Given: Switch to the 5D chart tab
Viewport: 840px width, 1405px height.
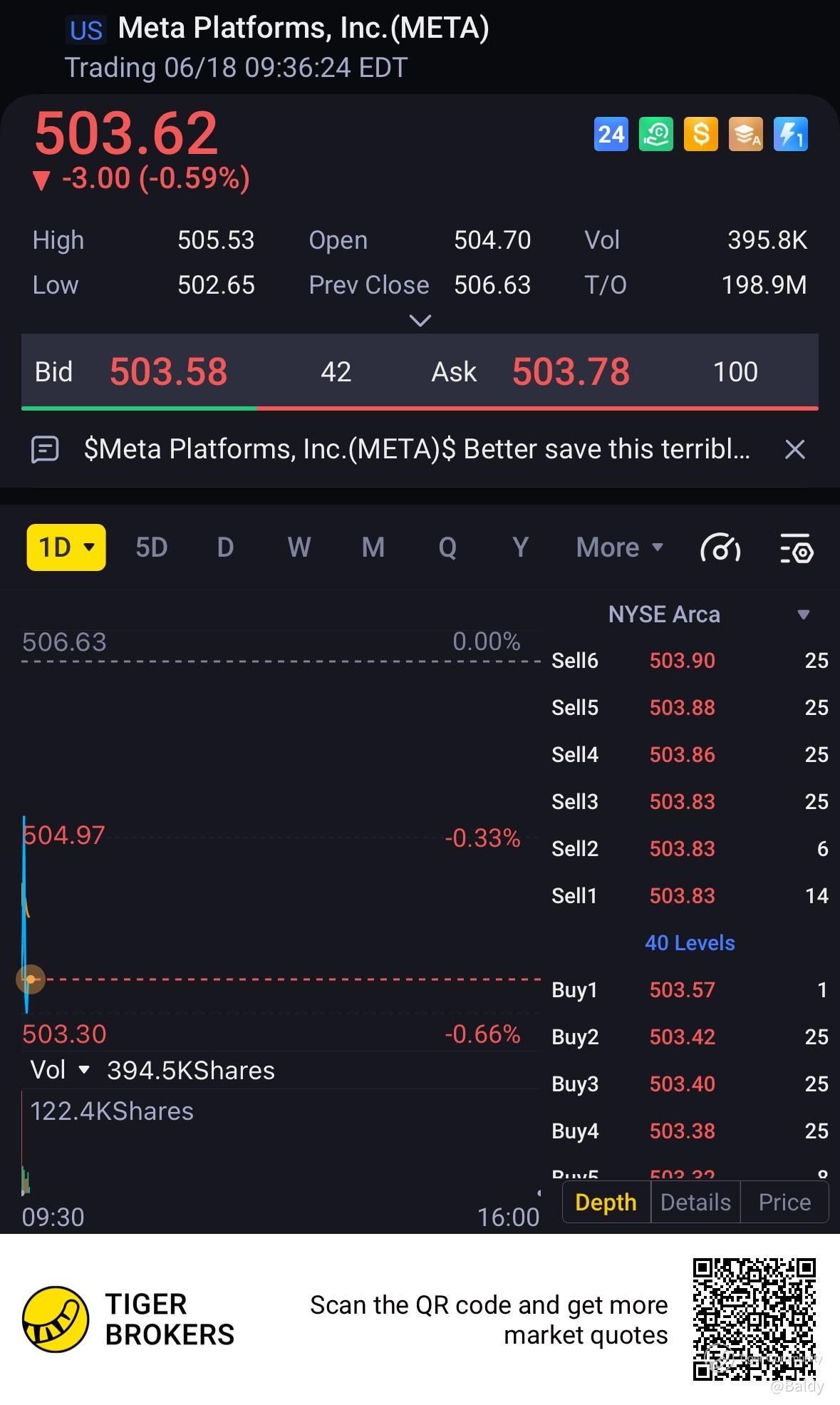Looking at the screenshot, I should (151, 547).
